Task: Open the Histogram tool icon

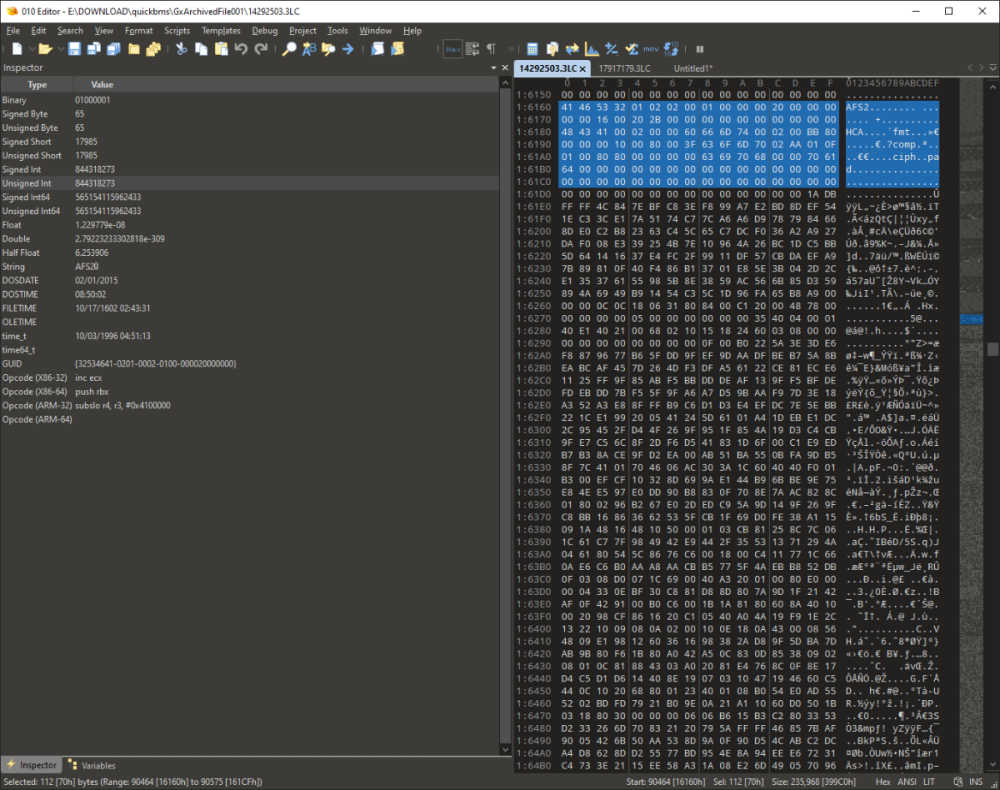Action: 592,48
